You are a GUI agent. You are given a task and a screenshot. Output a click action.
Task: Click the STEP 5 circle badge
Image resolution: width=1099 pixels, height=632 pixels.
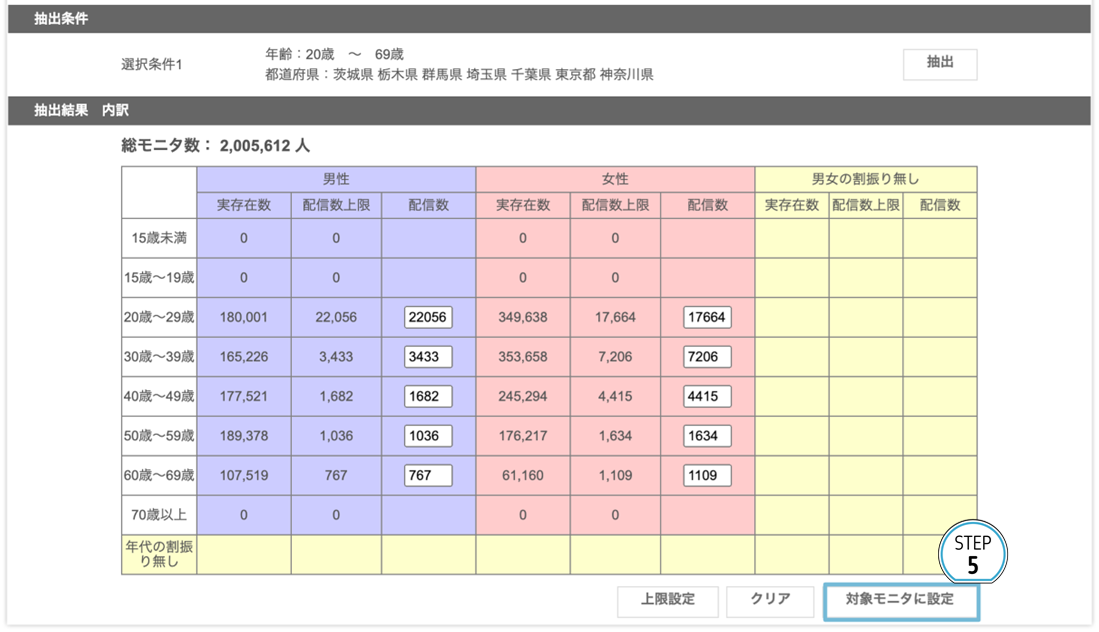972,553
